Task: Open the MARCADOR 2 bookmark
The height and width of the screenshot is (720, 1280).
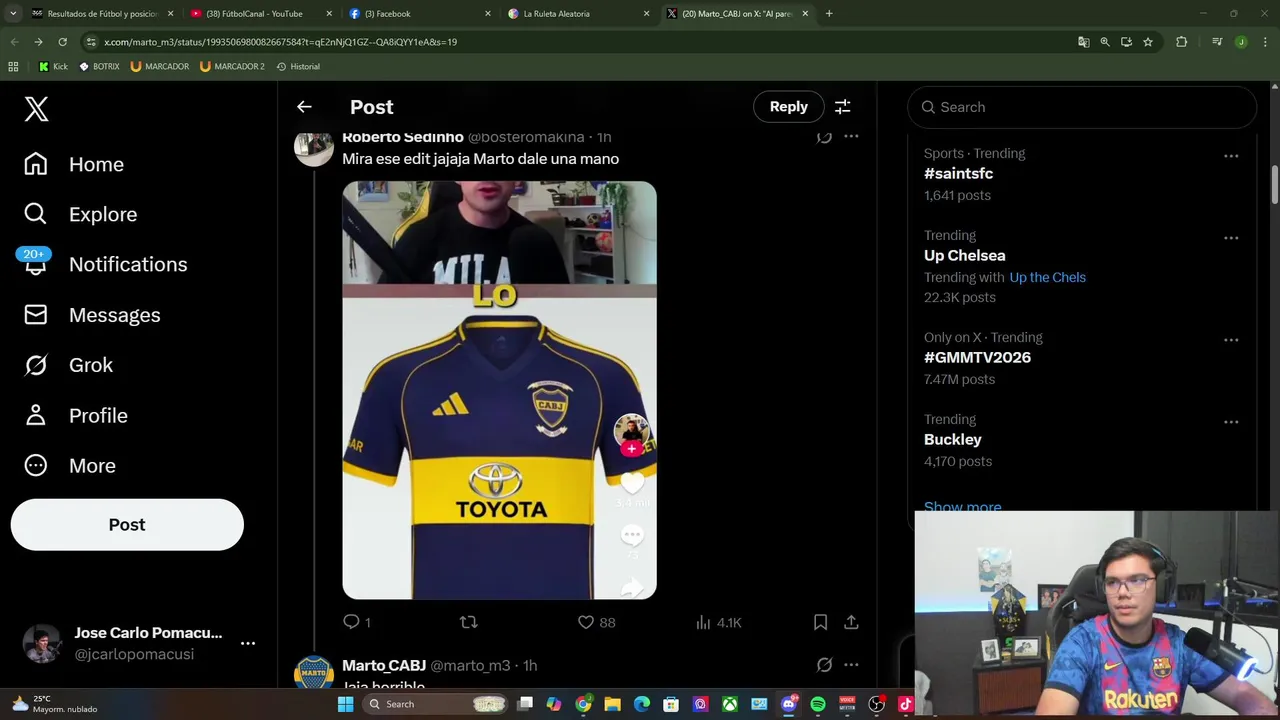Action: click(x=232, y=66)
